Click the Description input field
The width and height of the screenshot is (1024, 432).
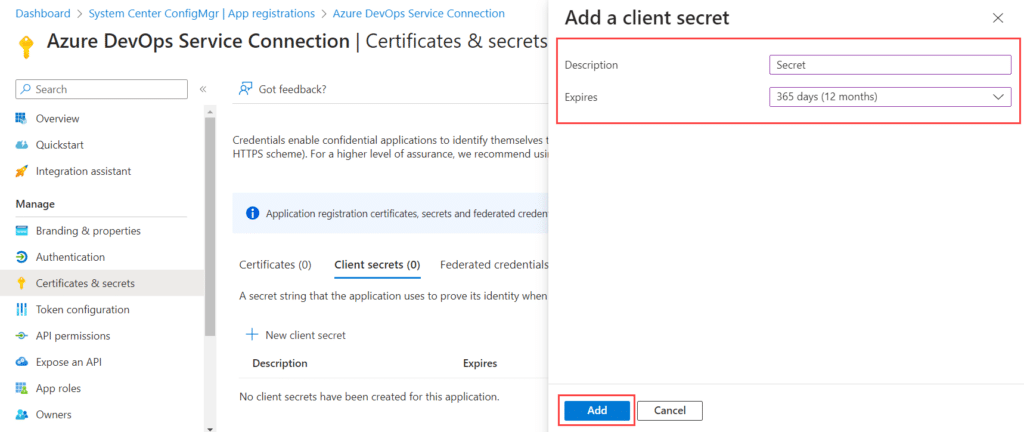[x=890, y=65]
